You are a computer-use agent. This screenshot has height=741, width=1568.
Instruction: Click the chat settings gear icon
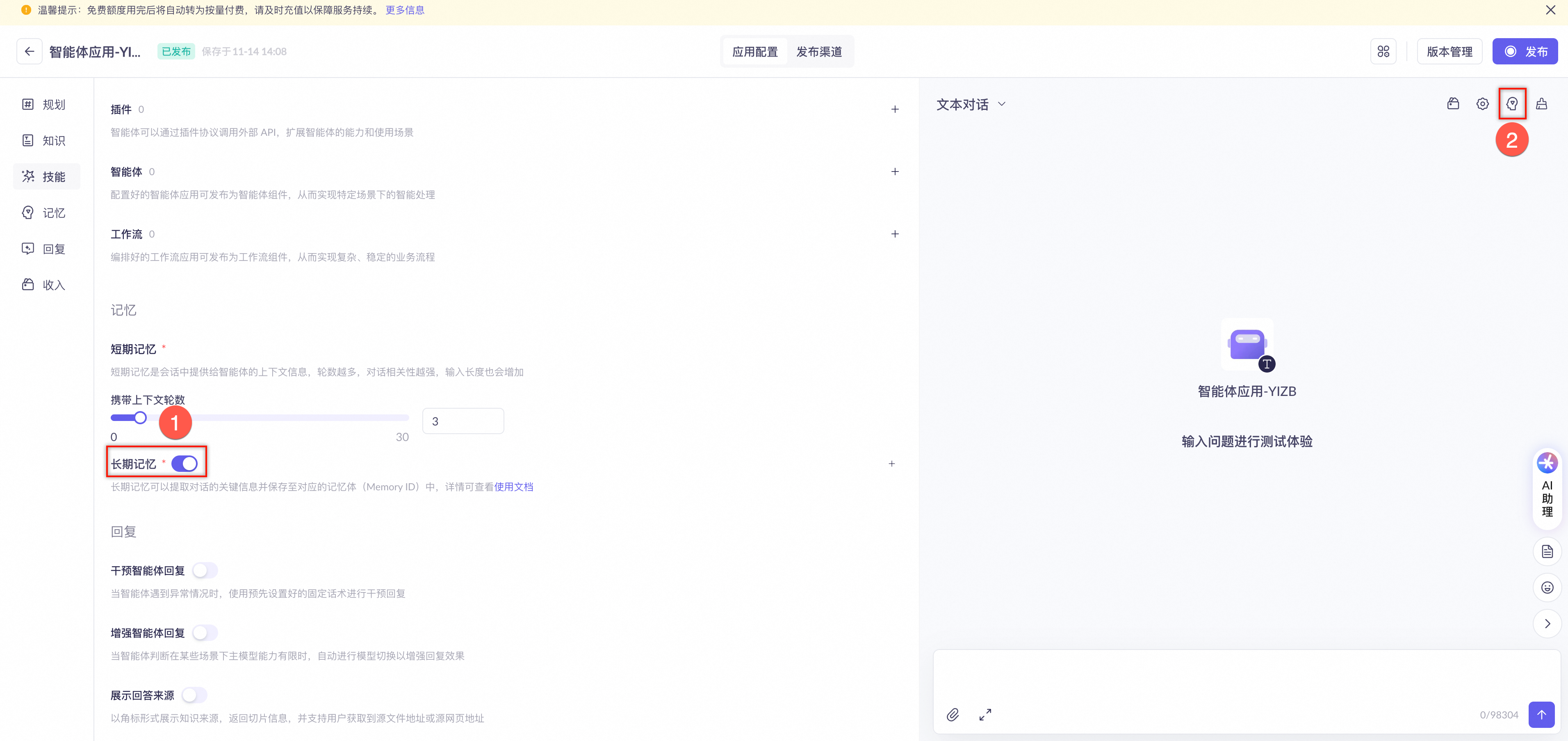(1483, 104)
